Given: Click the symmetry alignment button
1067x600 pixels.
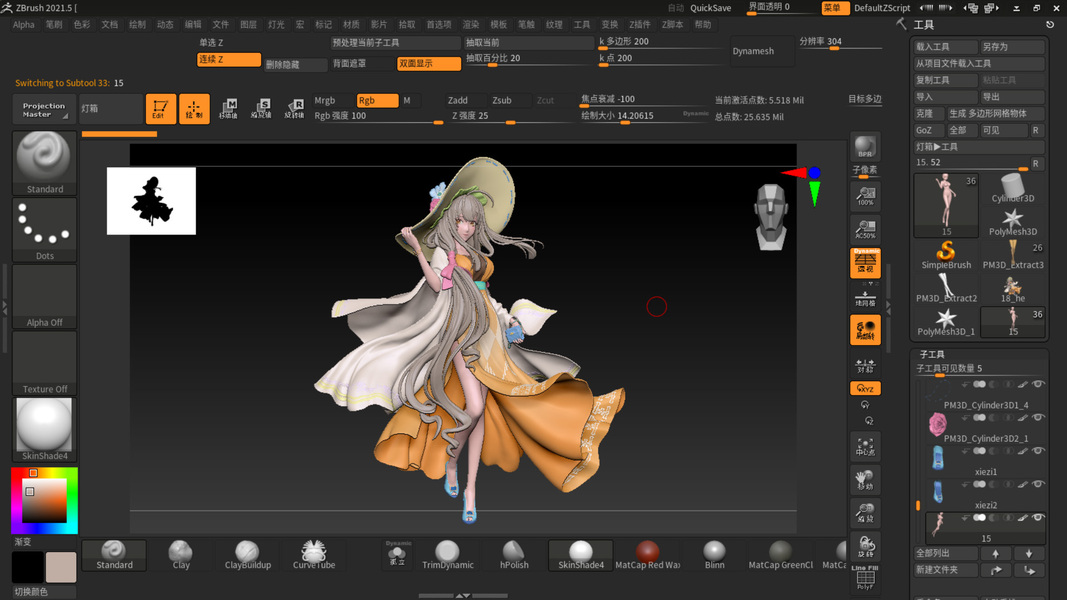Looking at the screenshot, I should [x=865, y=365].
